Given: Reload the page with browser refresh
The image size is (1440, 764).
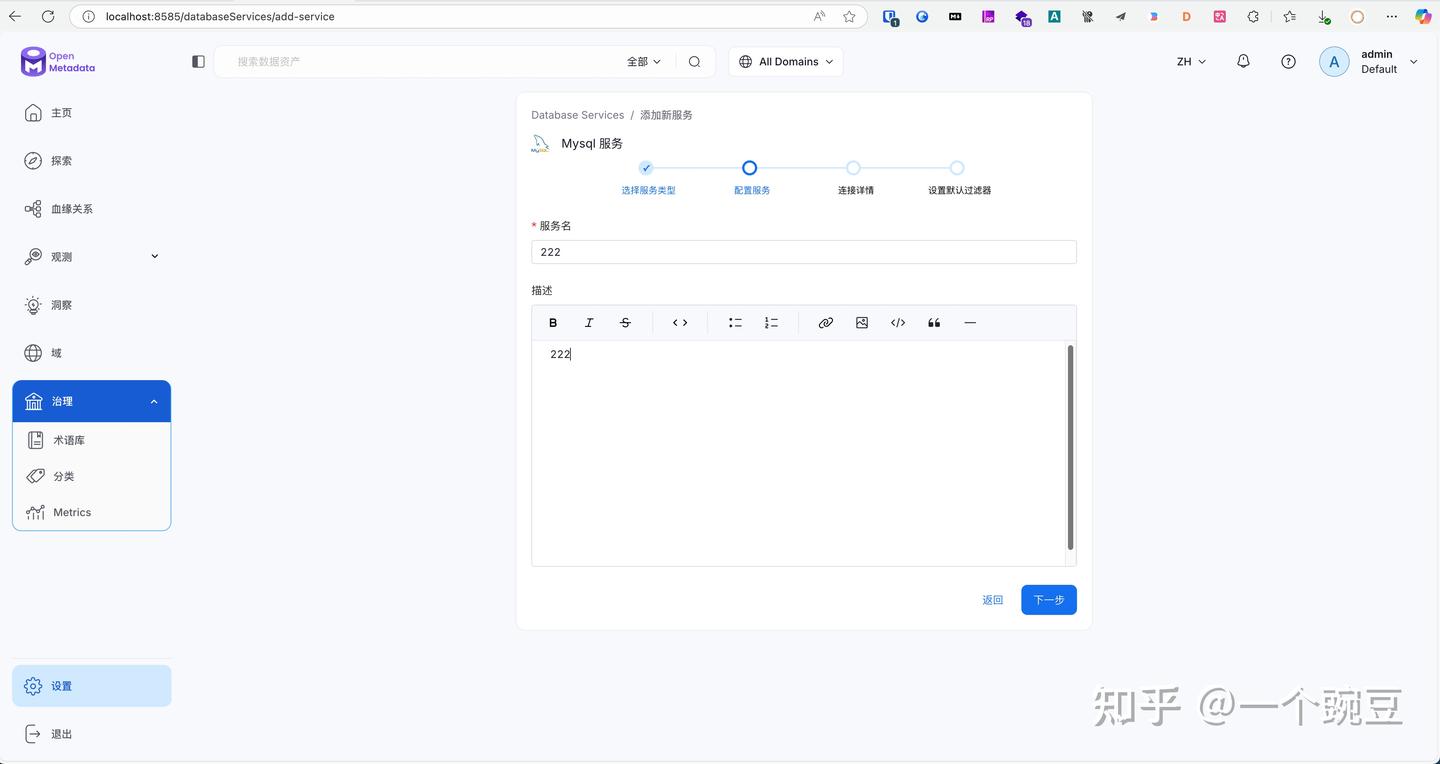Looking at the screenshot, I should point(48,17).
